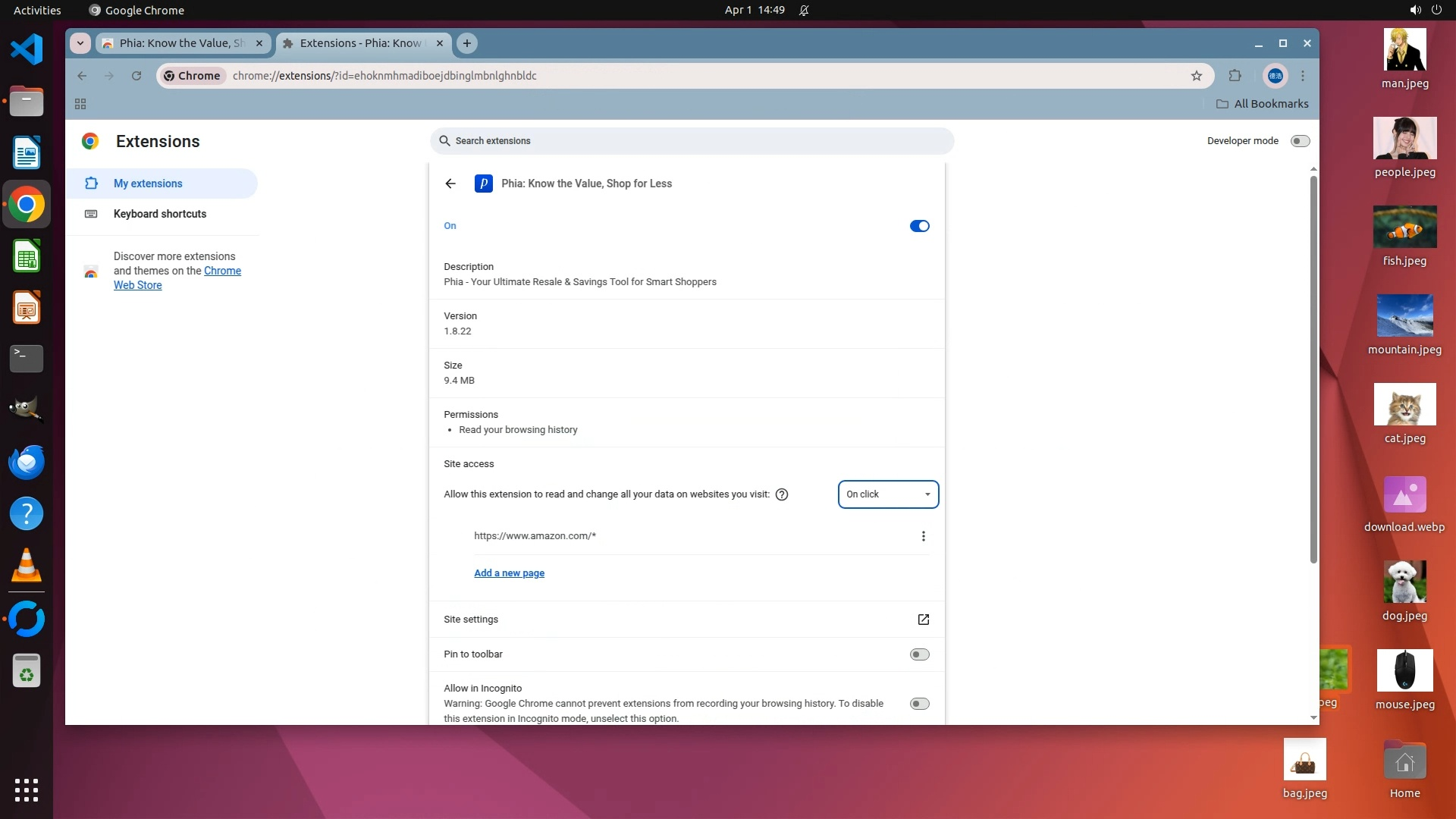Image resolution: width=1456 pixels, height=819 pixels.
Task: Open Site settings external link icon
Action: (x=923, y=620)
